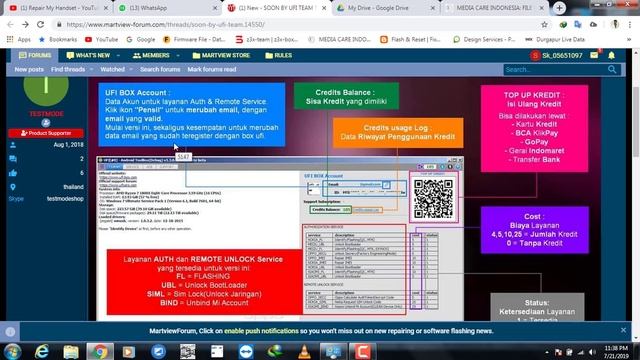Click the forum search magnifier icon
This screenshot has height=360, width=640.
[612, 70]
